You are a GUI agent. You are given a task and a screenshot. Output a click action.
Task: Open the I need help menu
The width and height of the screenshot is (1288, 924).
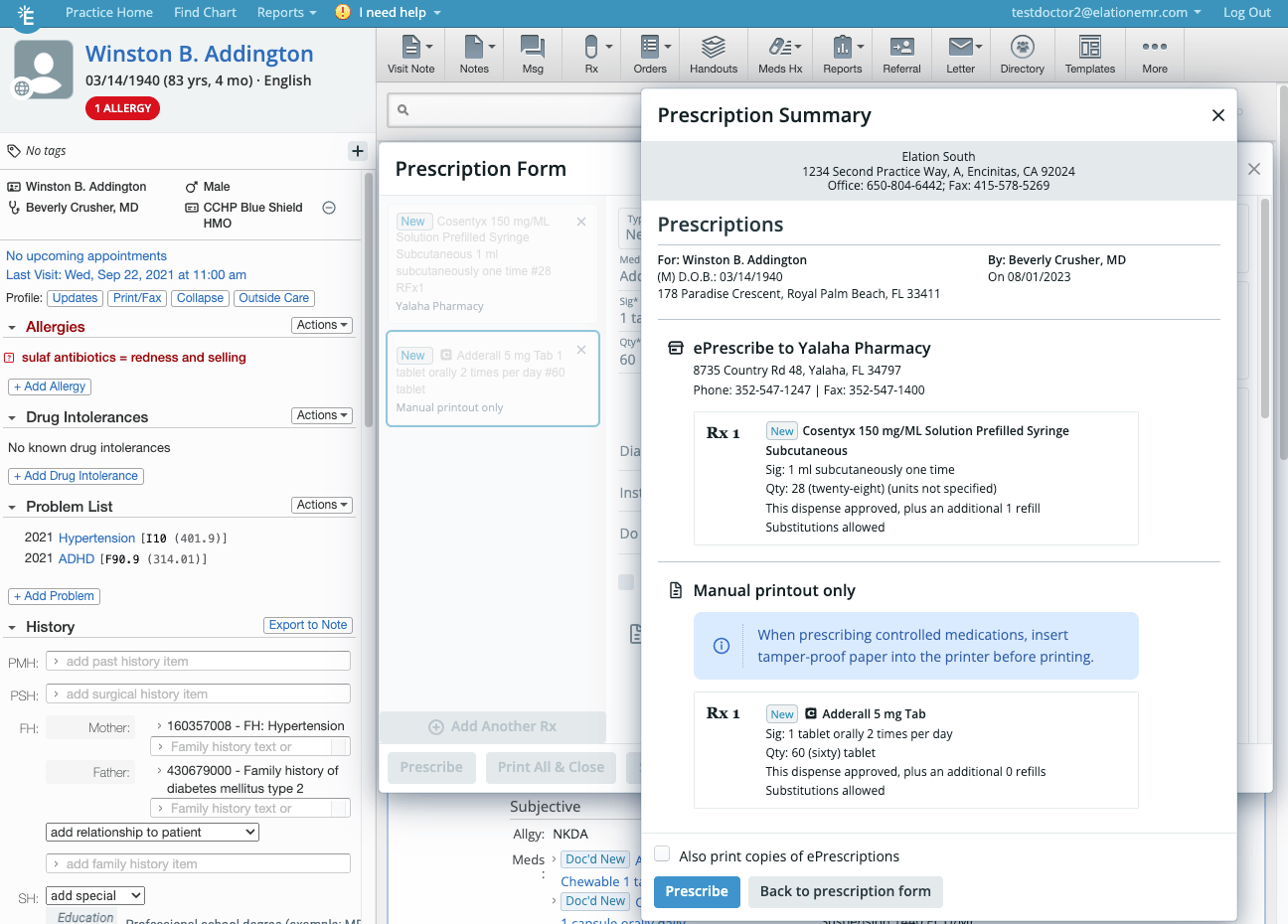point(400,12)
